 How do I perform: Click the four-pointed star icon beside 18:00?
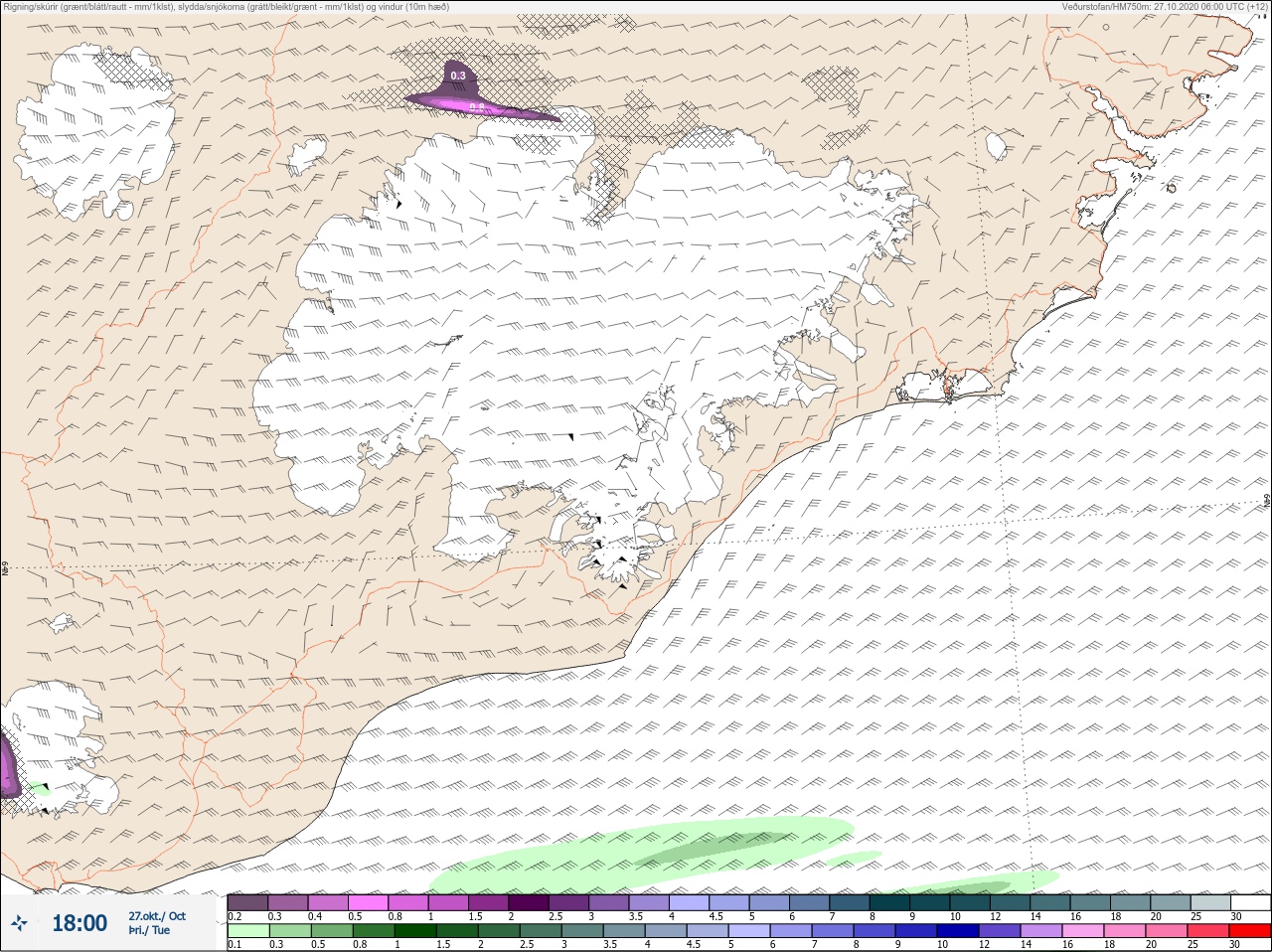(19, 923)
